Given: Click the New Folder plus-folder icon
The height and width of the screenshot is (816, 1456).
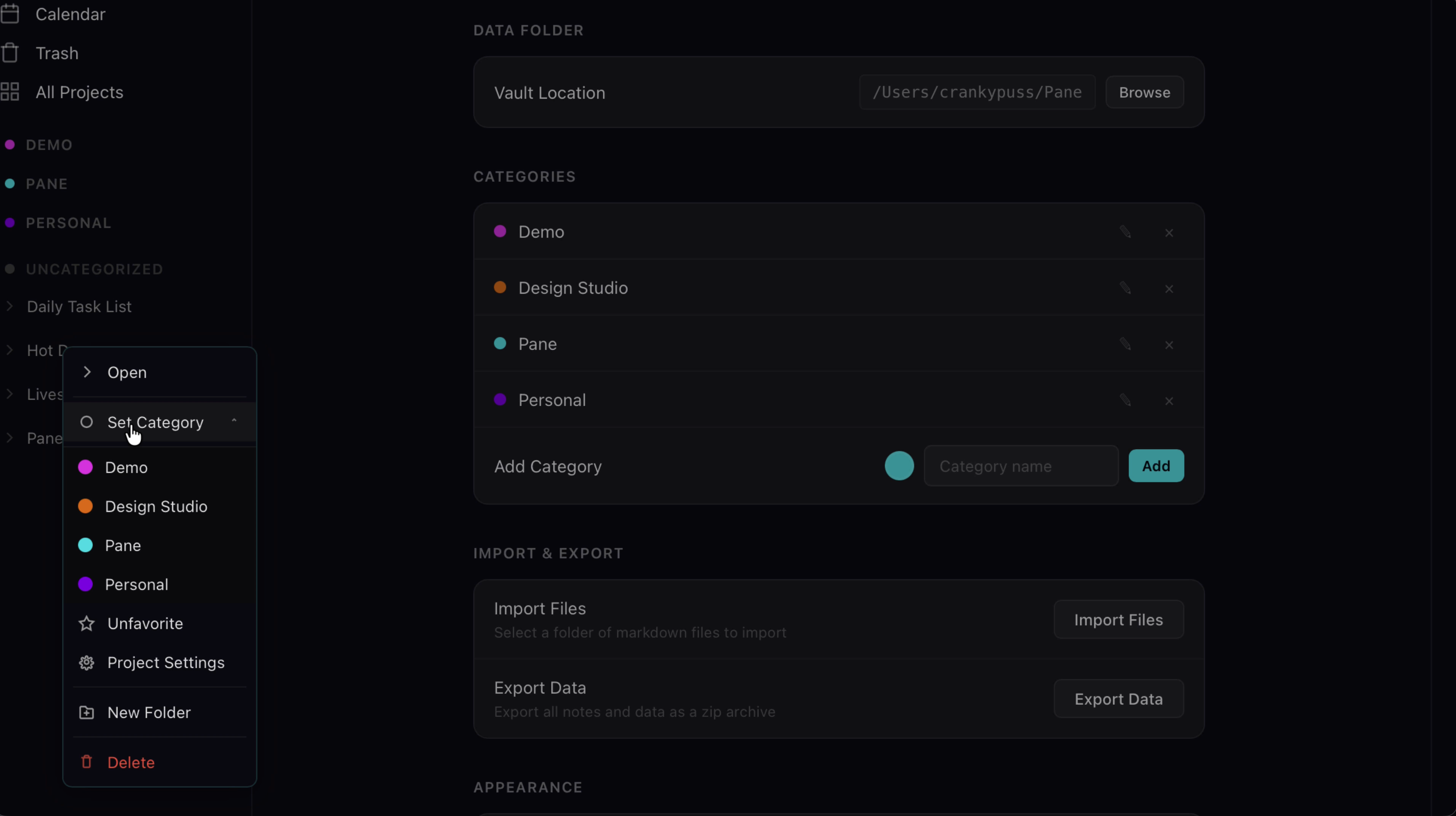Looking at the screenshot, I should coord(87,713).
